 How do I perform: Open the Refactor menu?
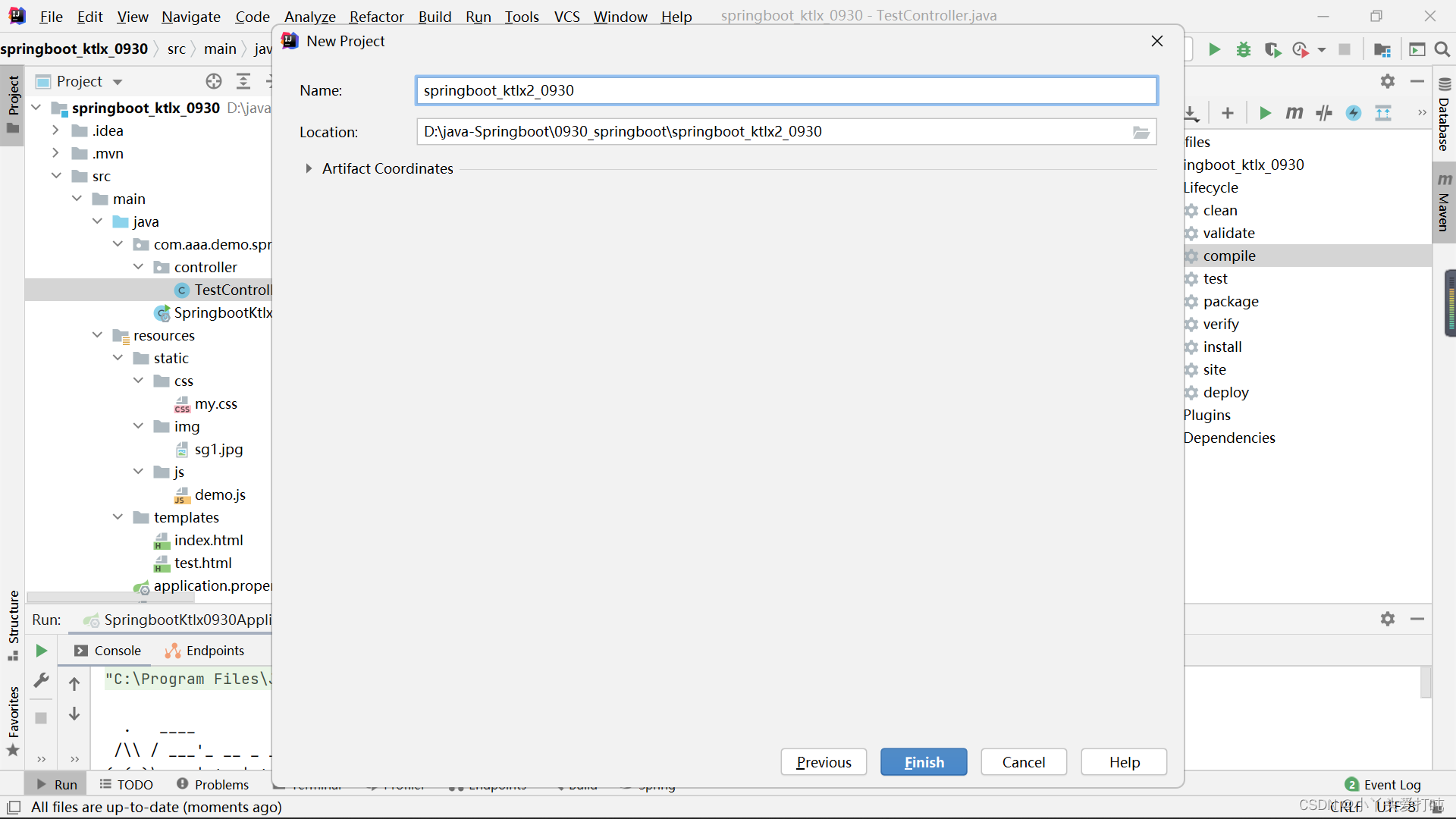[x=376, y=17]
